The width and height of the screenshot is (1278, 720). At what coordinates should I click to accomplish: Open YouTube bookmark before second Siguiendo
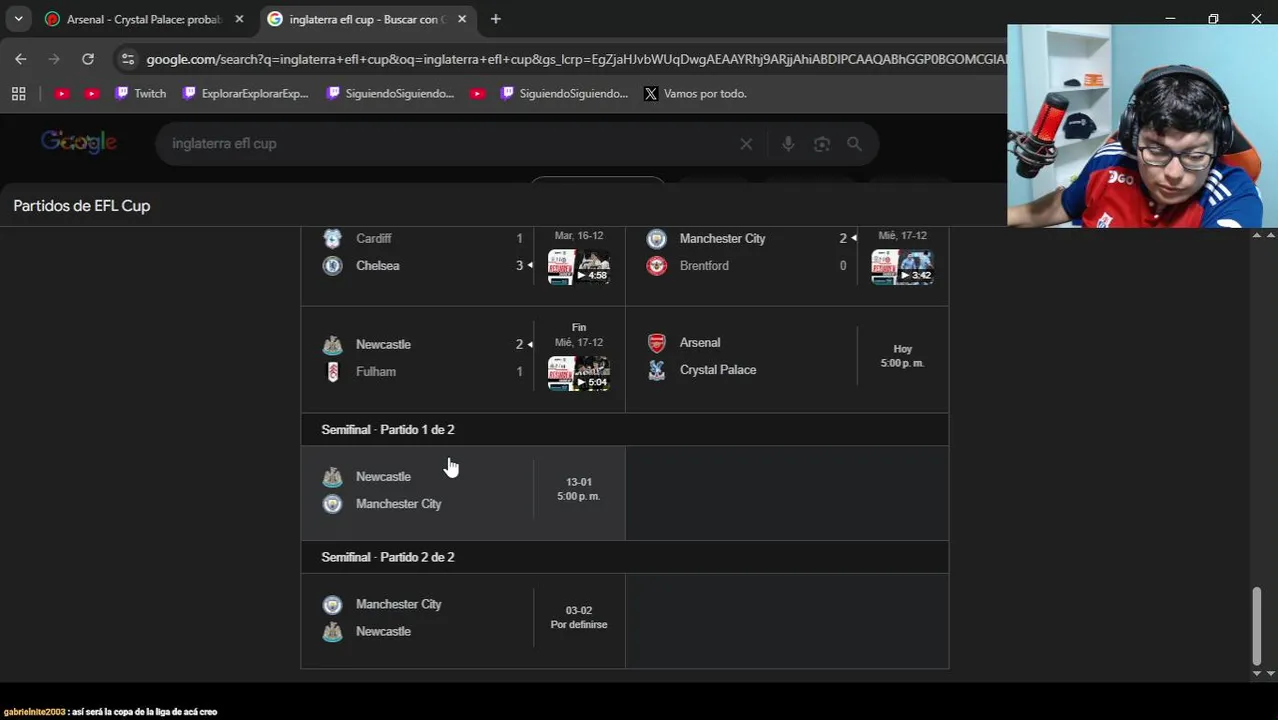coord(477,93)
